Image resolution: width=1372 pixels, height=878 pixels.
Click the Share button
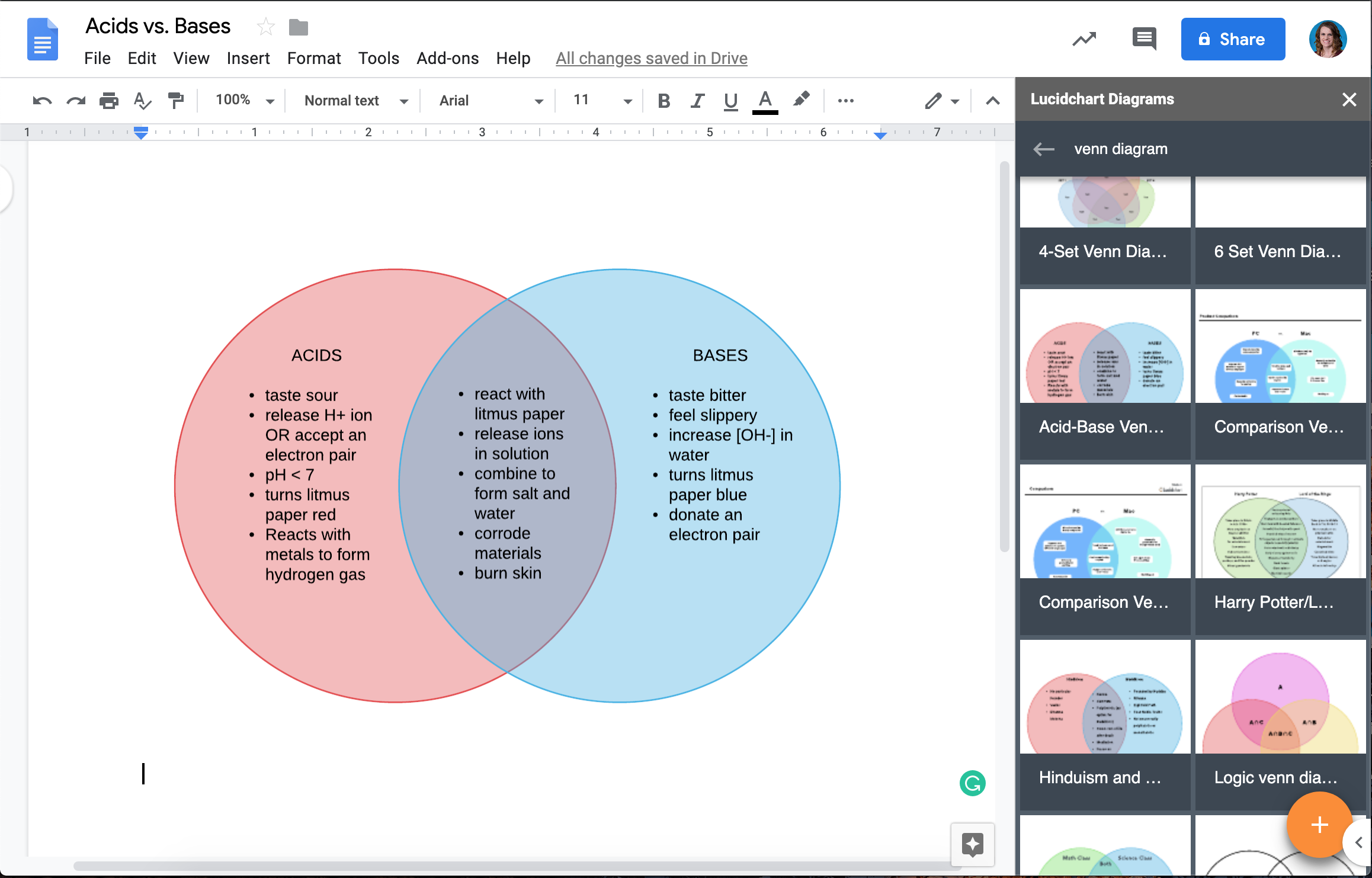[x=1232, y=39]
